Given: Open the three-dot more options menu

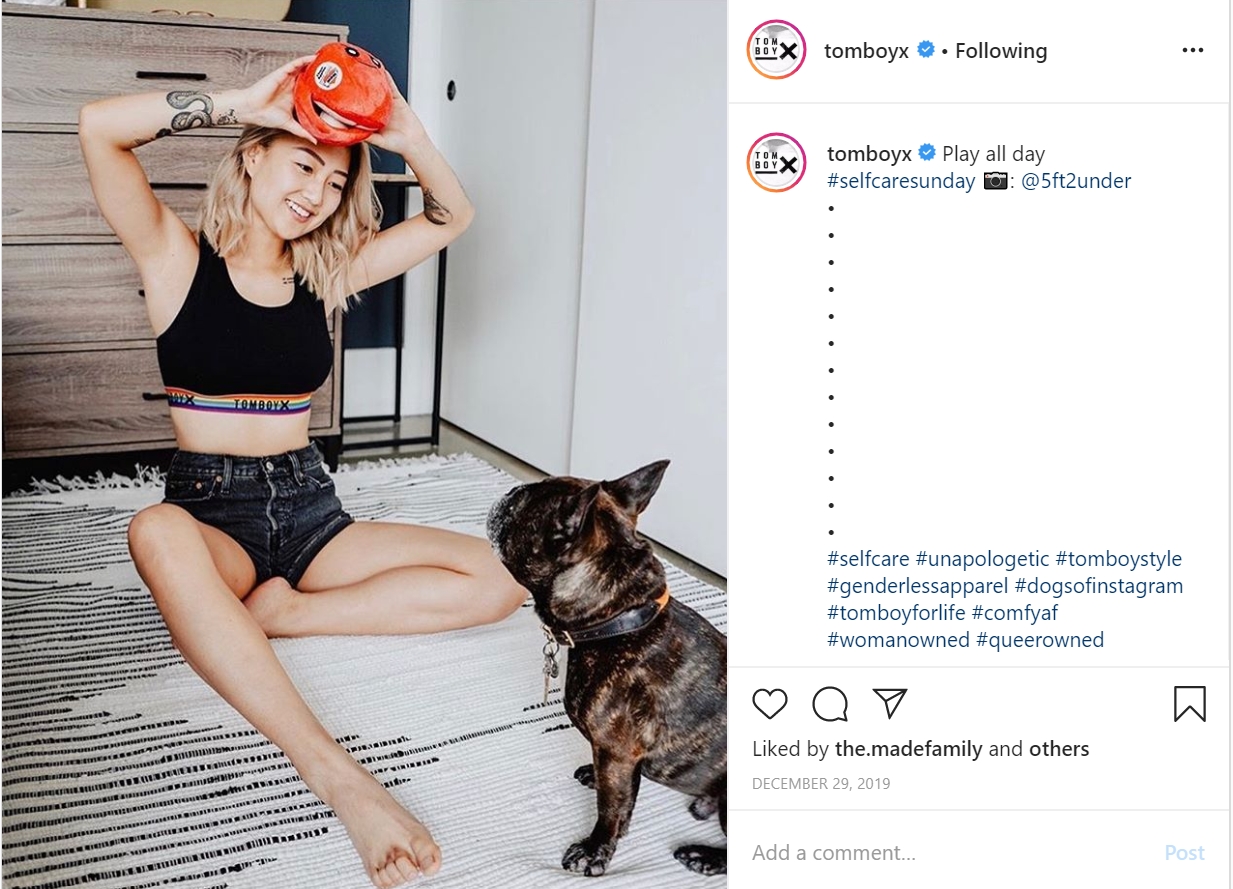Looking at the screenshot, I should click(1193, 50).
